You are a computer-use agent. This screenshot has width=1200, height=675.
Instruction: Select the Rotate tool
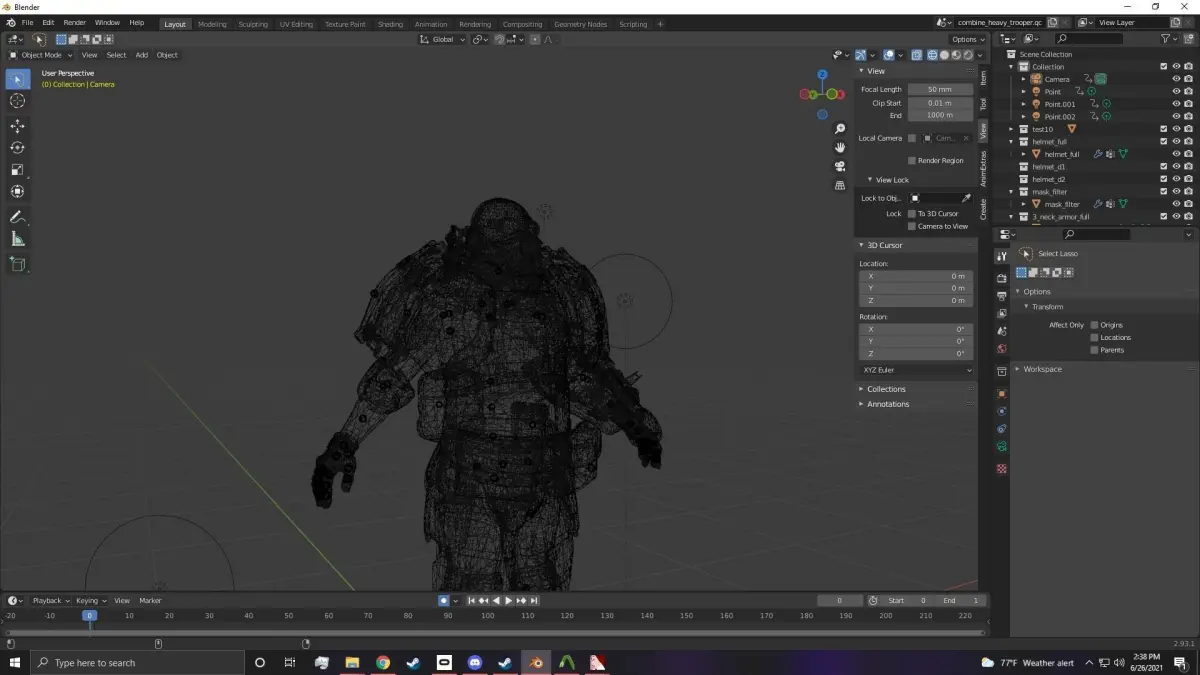tap(17, 148)
